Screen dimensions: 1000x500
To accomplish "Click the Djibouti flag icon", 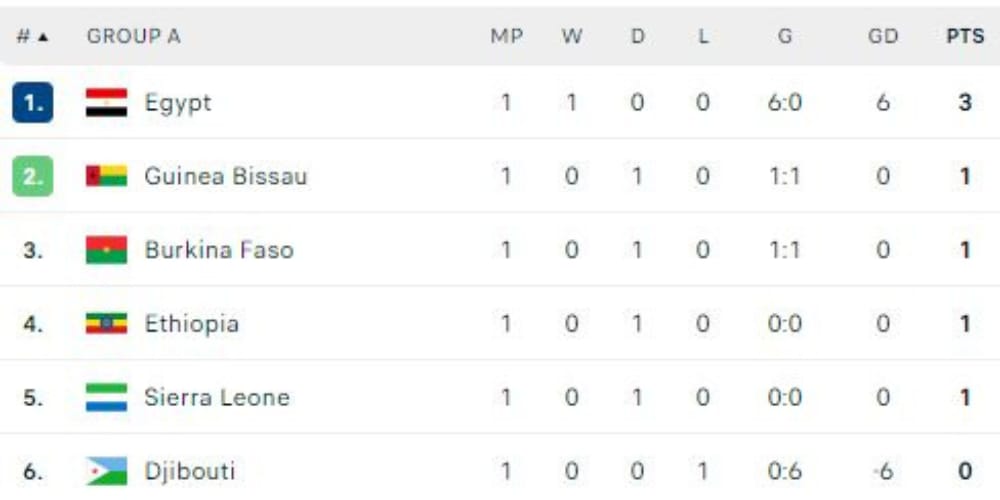I will click(x=107, y=471).
